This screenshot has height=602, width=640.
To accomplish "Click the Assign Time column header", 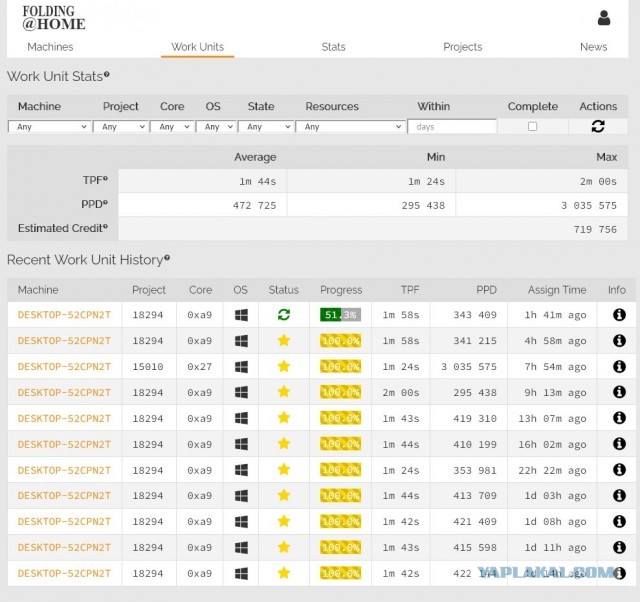I will tap(557, 290).
